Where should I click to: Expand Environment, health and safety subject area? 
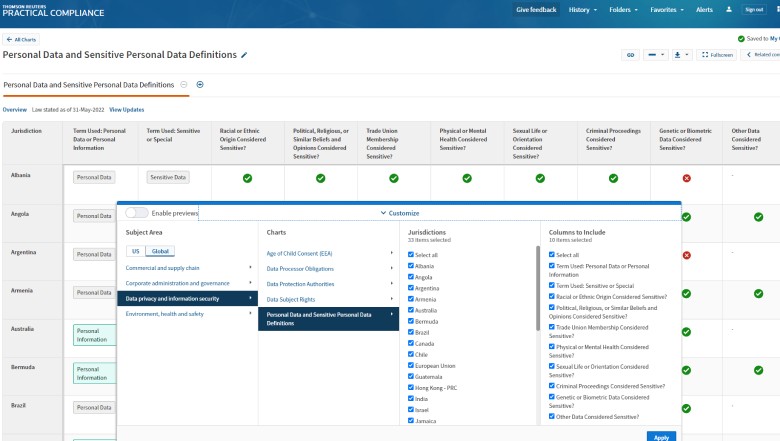(x=188, y=314)
